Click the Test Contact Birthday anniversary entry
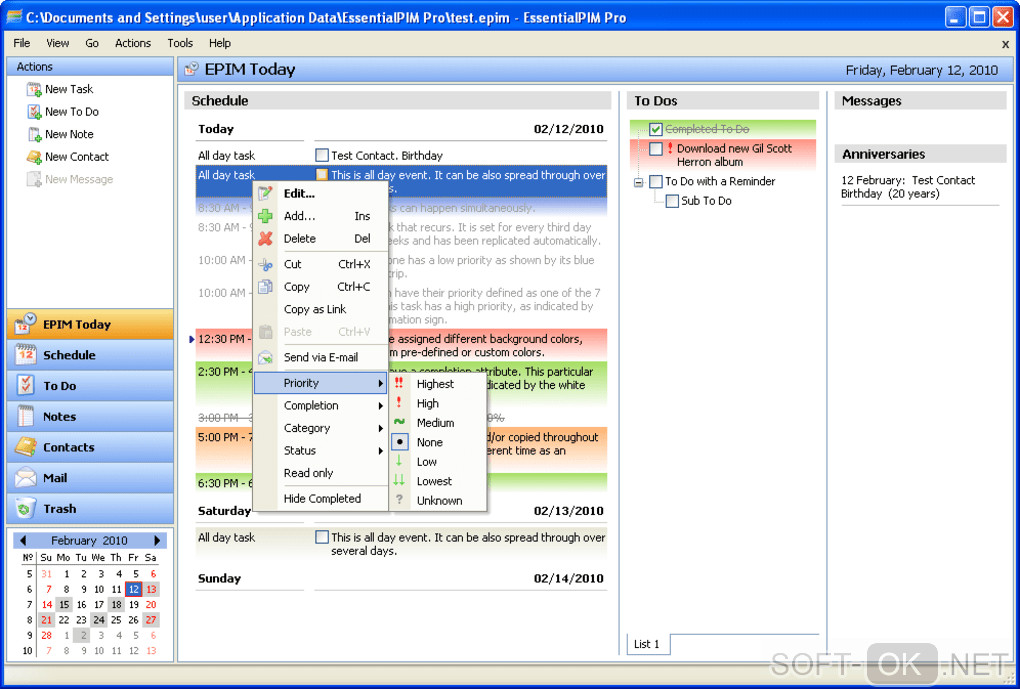The height and width of the screenshot is (689, 1020). [x=907, y=187]
